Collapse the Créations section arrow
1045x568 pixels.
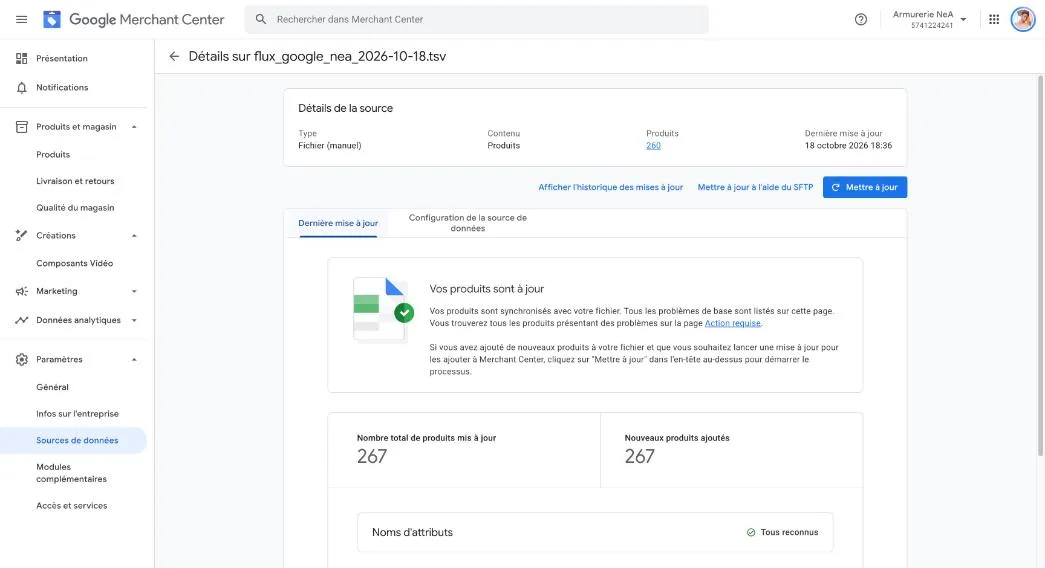pos(134,235)
